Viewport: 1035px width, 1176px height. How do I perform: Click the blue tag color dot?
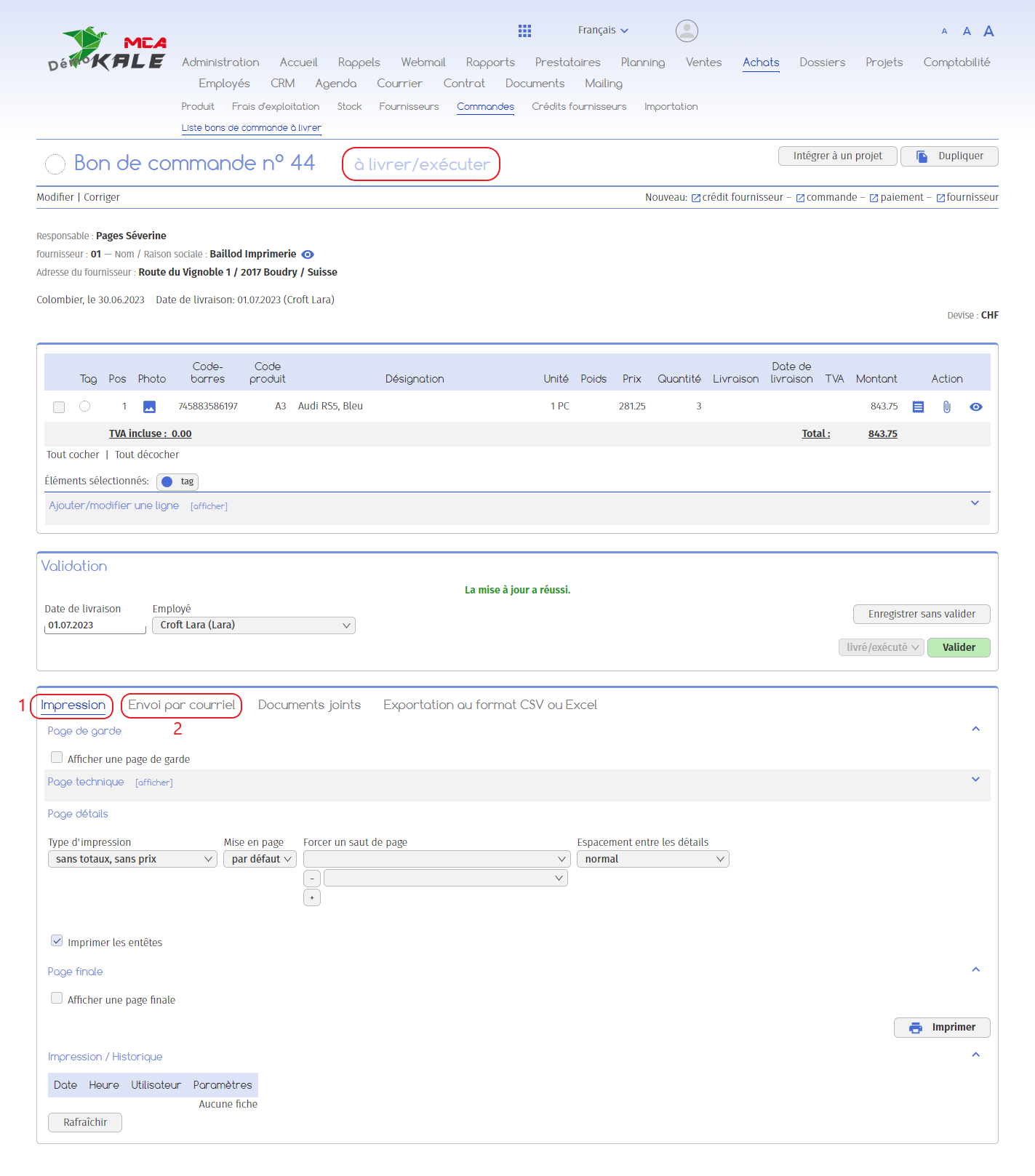click(167, 481)
